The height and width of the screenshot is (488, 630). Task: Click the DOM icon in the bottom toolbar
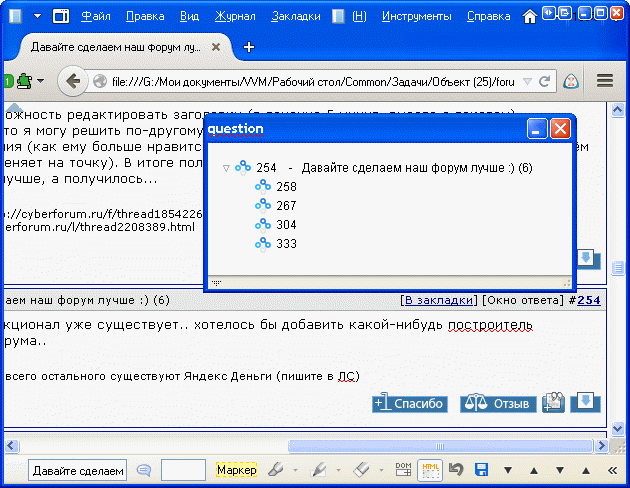(x=404, y=470)
